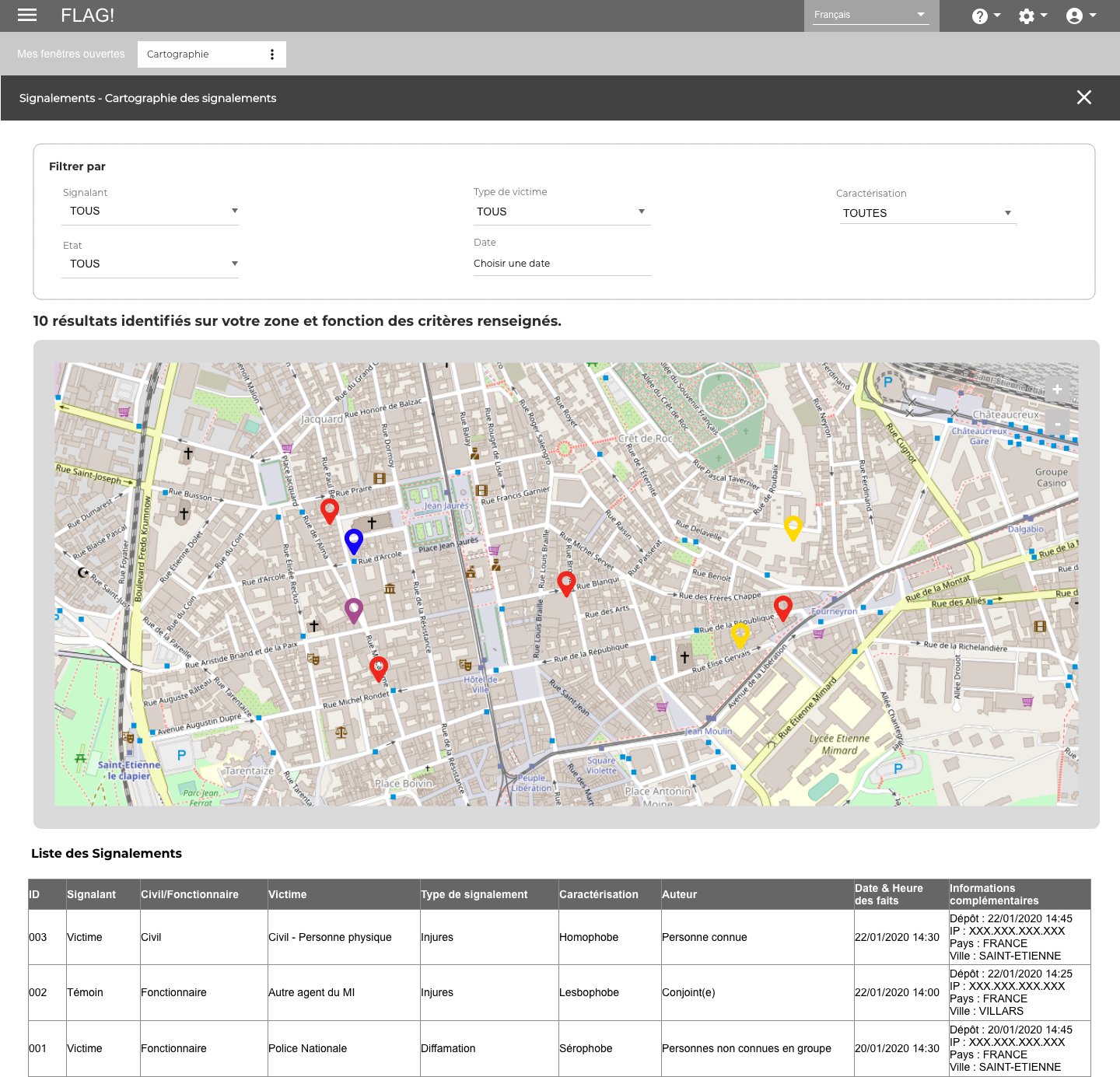Change language from the Français selector
This screenshot has height=1077, width=1120.
click(870, 15)
